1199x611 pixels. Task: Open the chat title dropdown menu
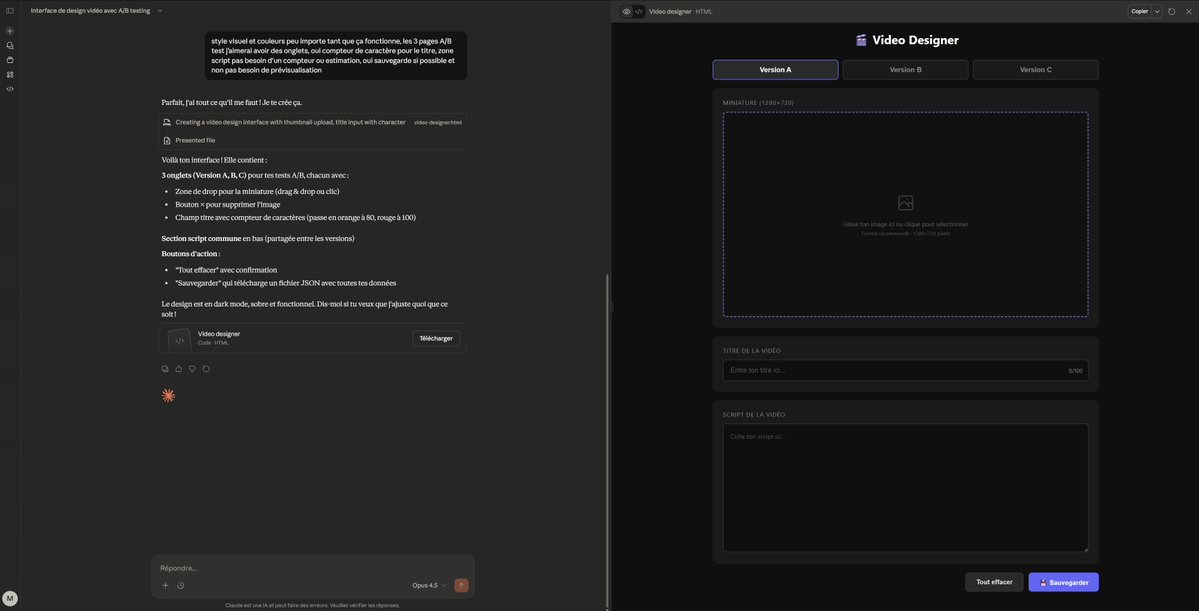click(160, 11)
